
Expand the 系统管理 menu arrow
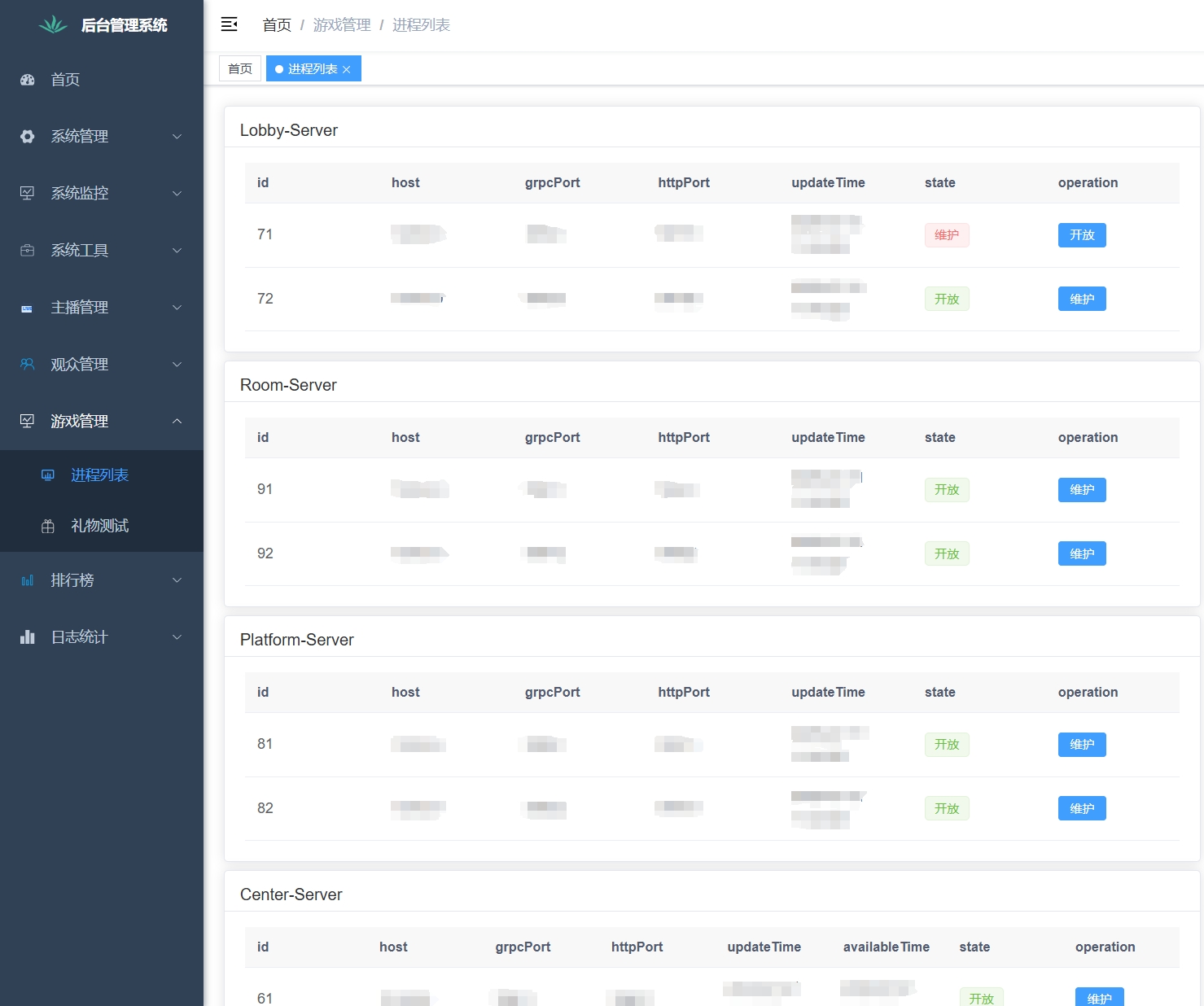point(177,137)
